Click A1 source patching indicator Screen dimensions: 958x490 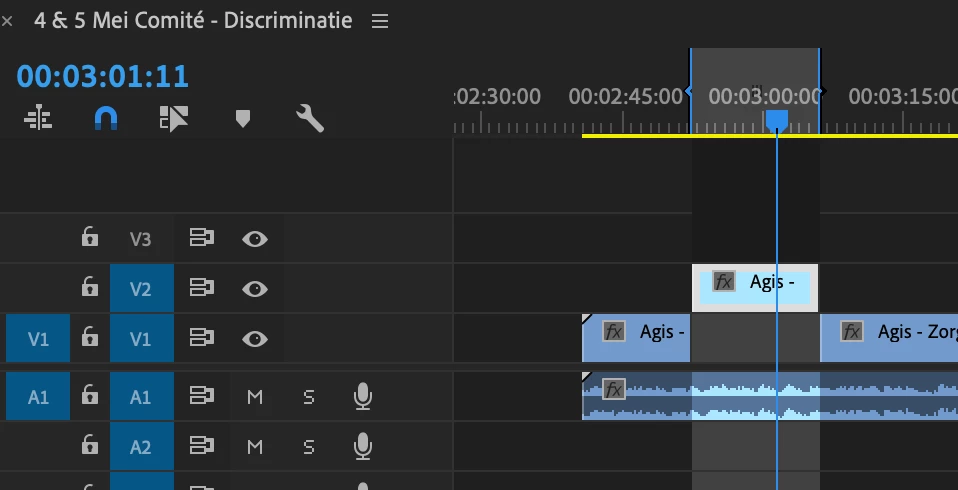[38, 397]
